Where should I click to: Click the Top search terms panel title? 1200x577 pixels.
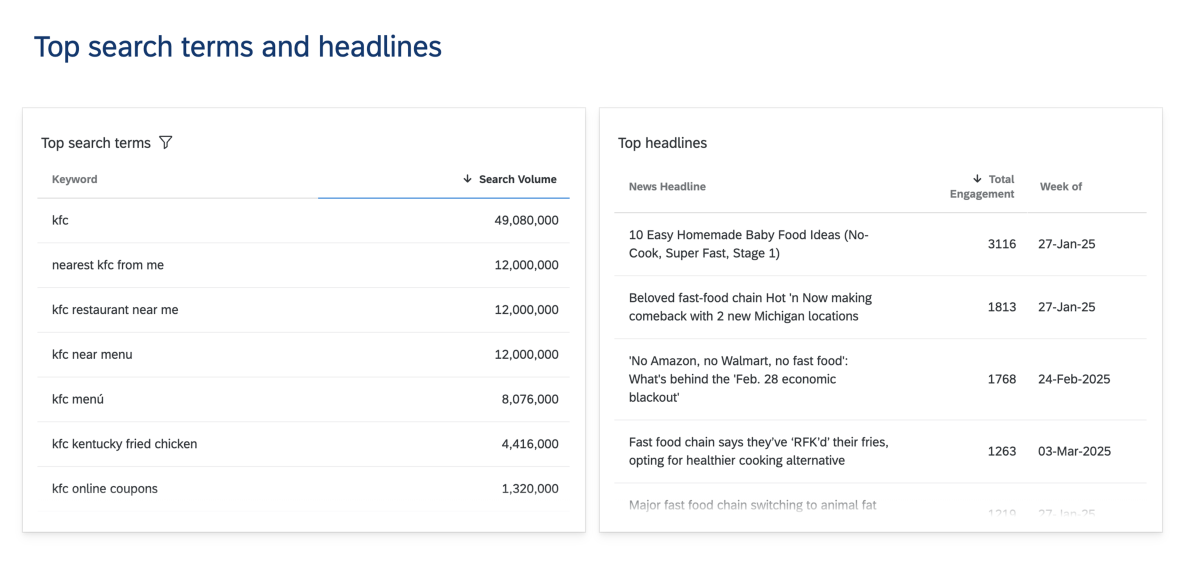click(x=96, y=143)
